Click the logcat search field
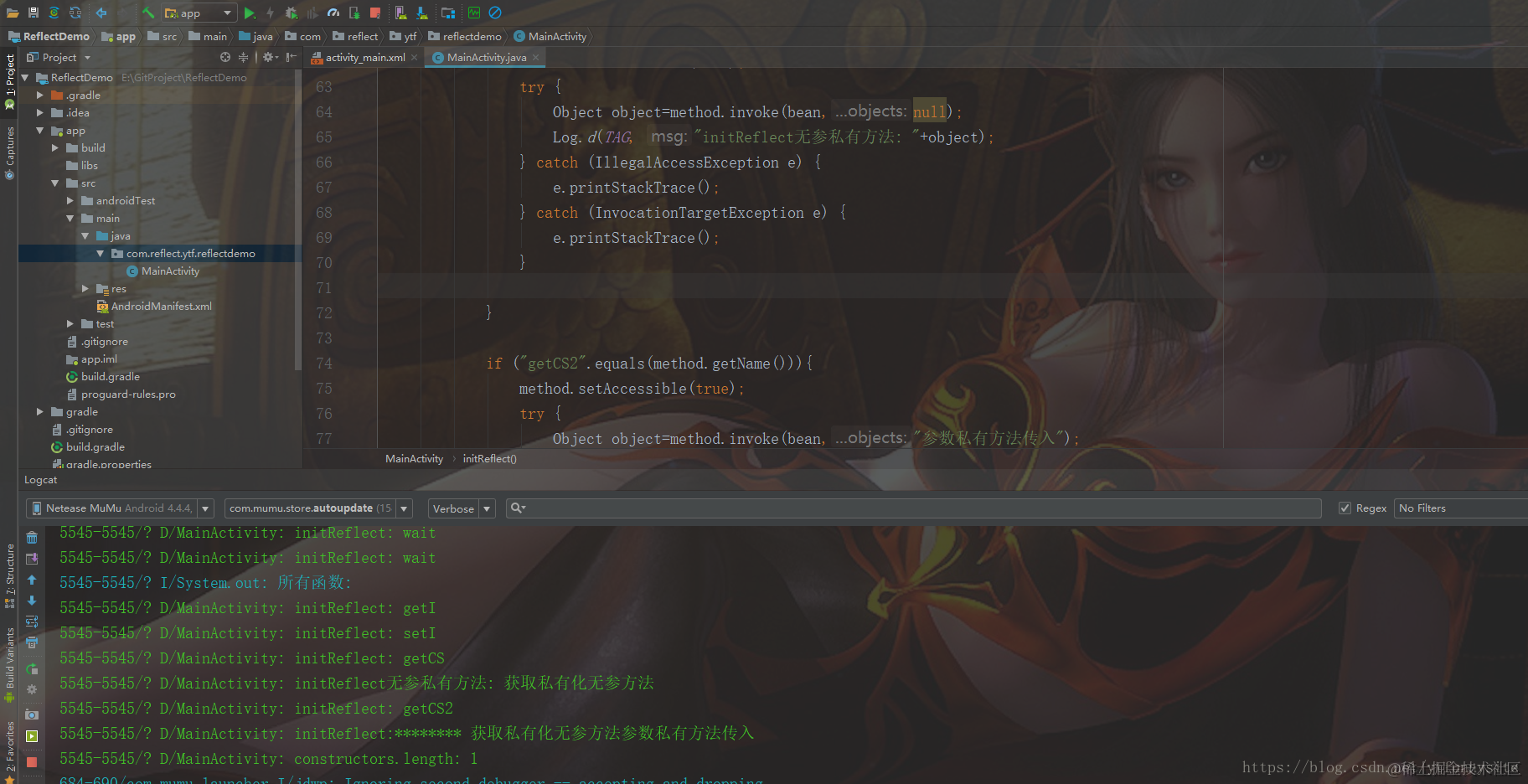 pyautogui.click(x=915, y=508)
